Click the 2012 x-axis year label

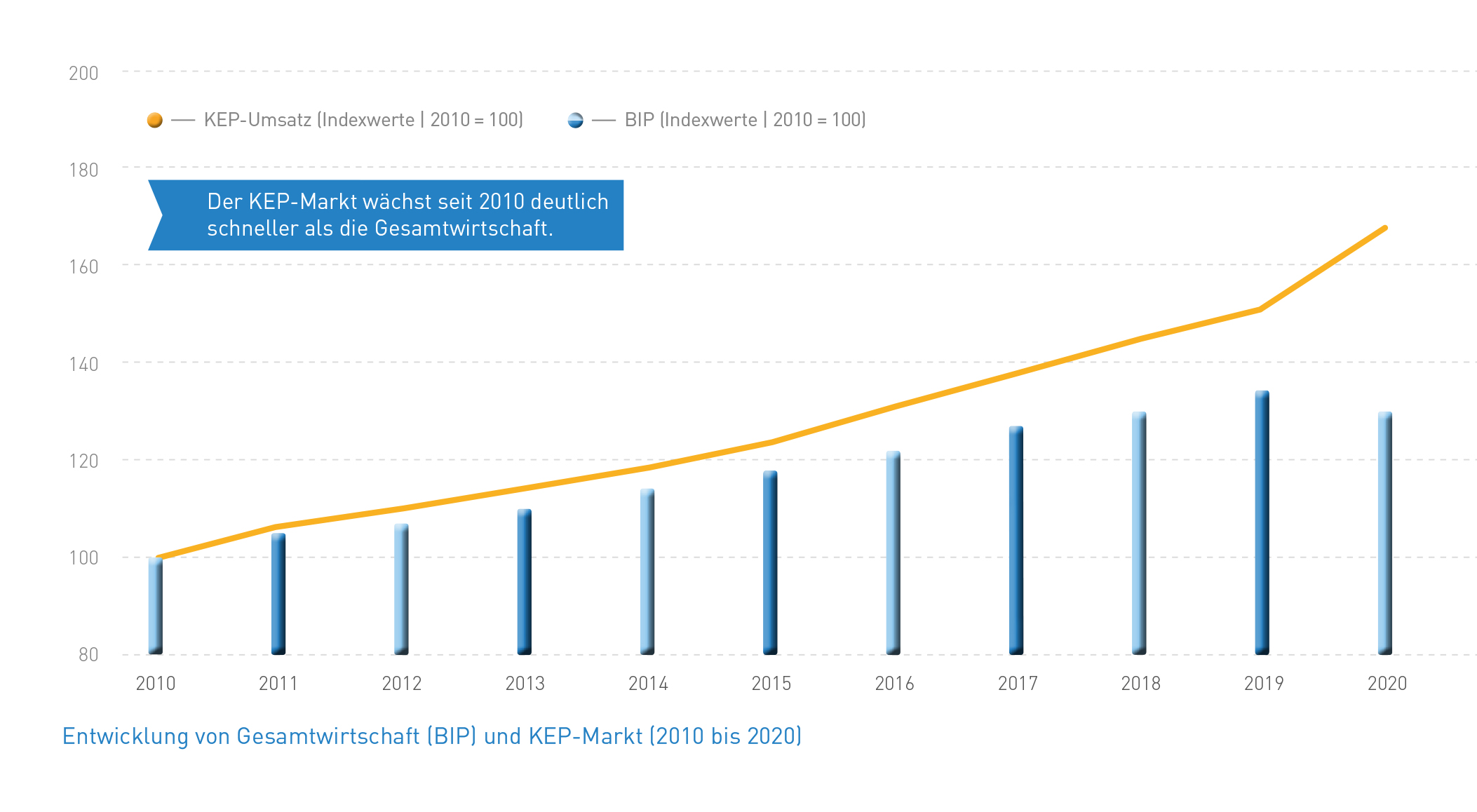[401, 684]
